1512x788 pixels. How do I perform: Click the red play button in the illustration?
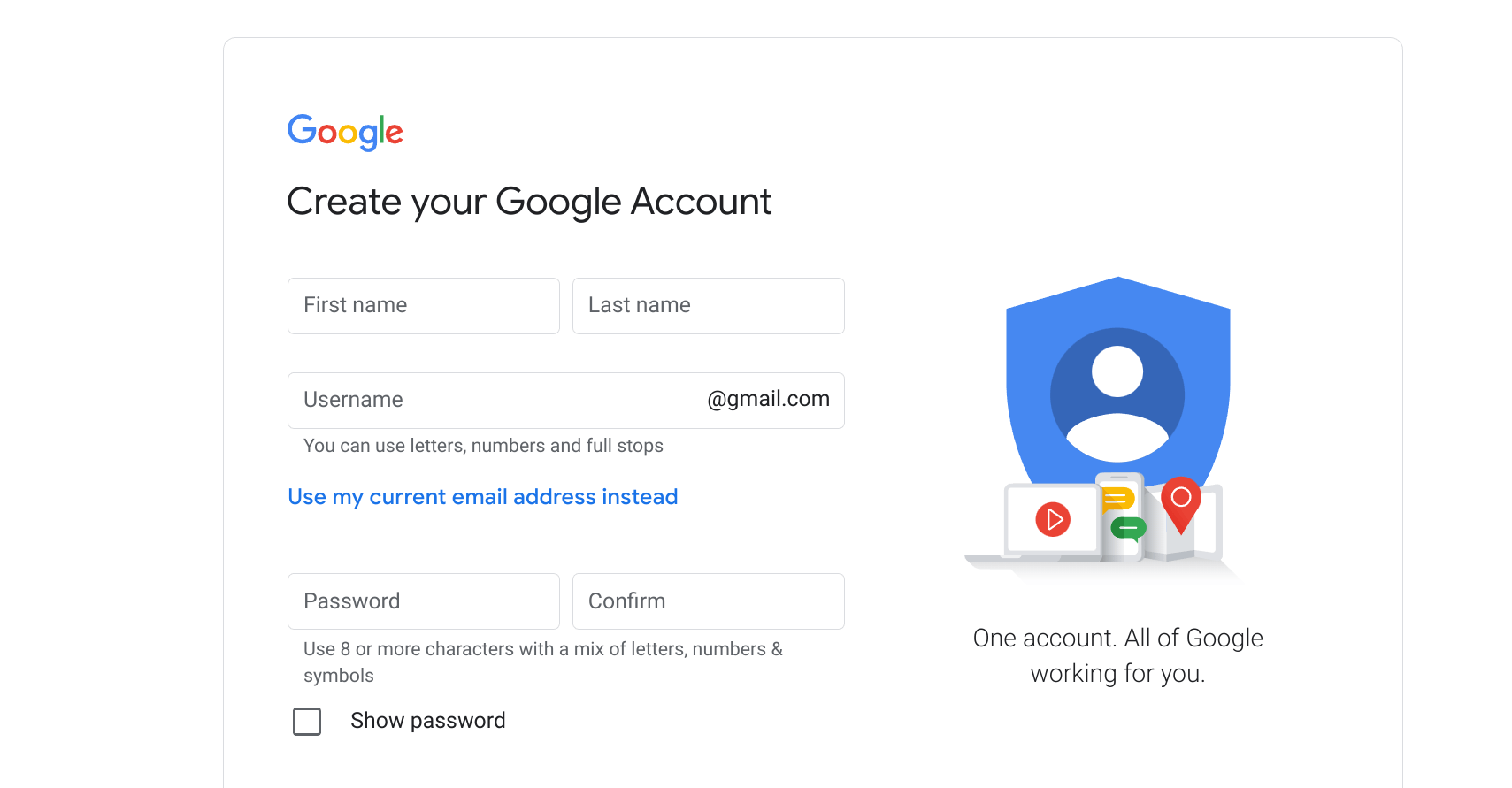pyautogui.click(x=1053, y=520)
